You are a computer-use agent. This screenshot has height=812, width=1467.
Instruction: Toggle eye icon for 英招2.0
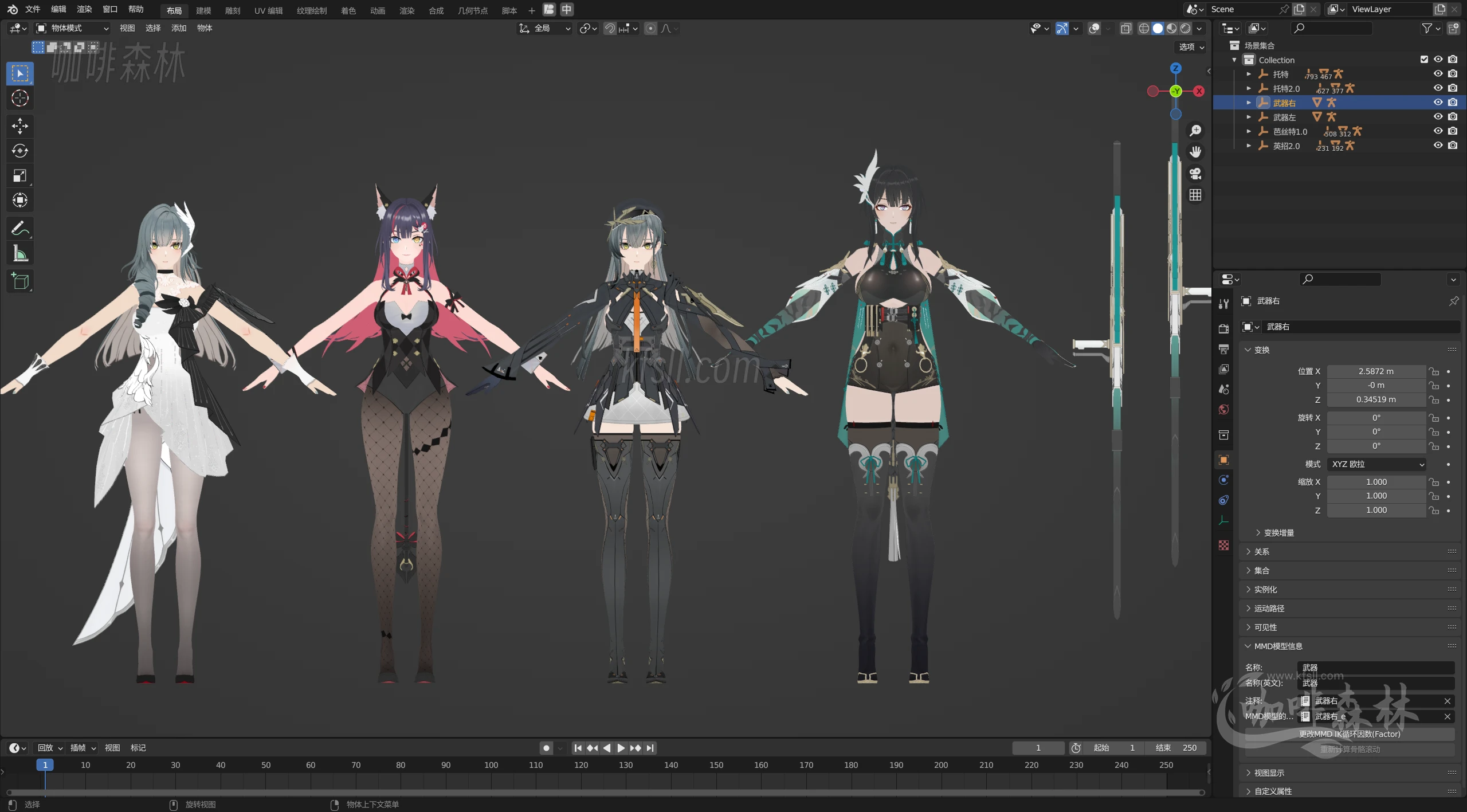point(1438,146)
